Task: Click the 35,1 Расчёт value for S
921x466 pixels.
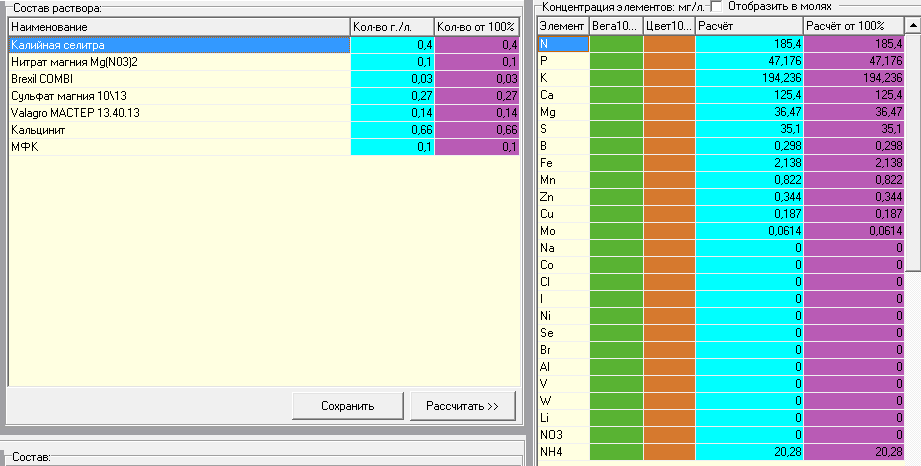Action: pyautogui.click(x=749, y=129)
